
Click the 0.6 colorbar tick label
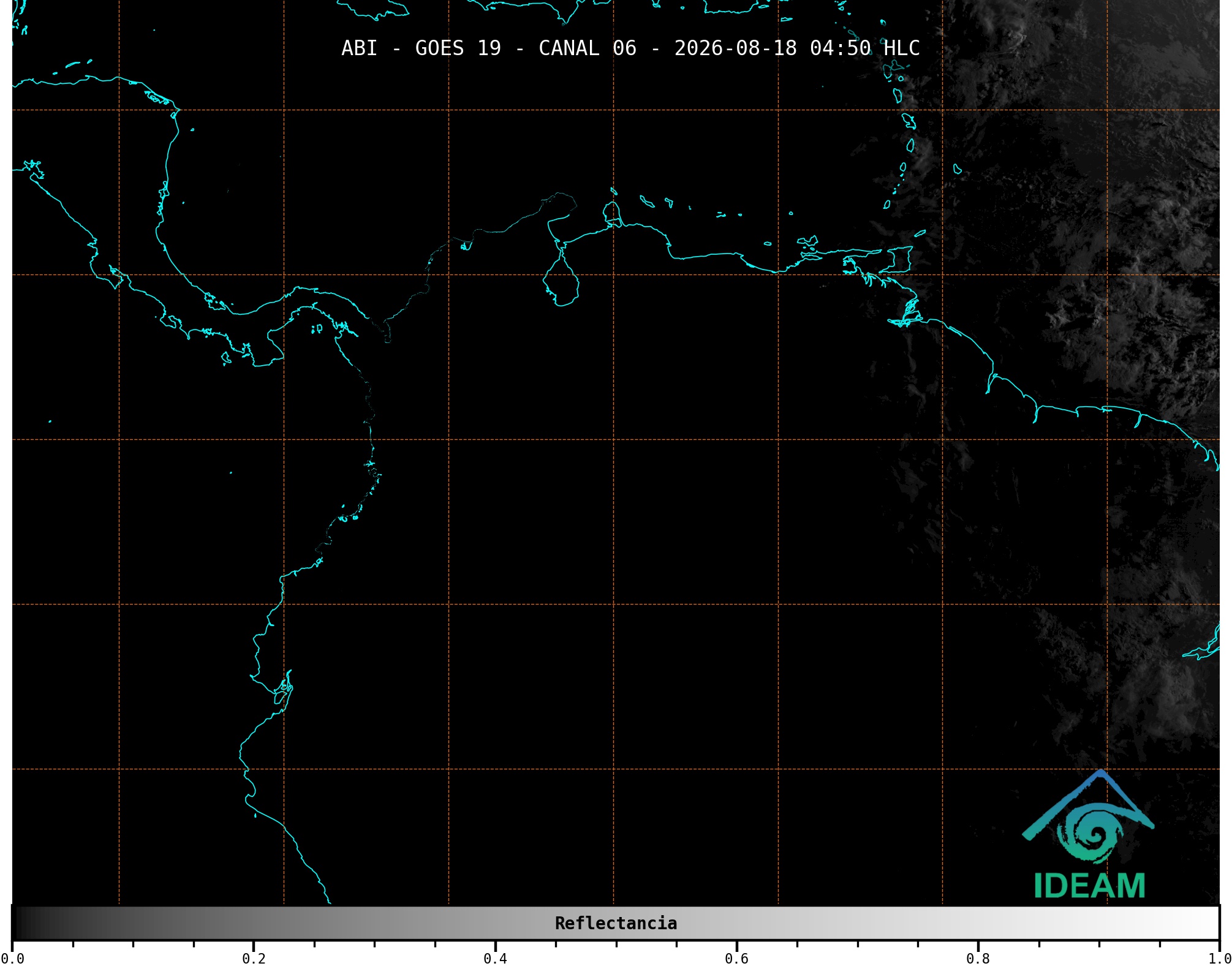coord(736,959)
